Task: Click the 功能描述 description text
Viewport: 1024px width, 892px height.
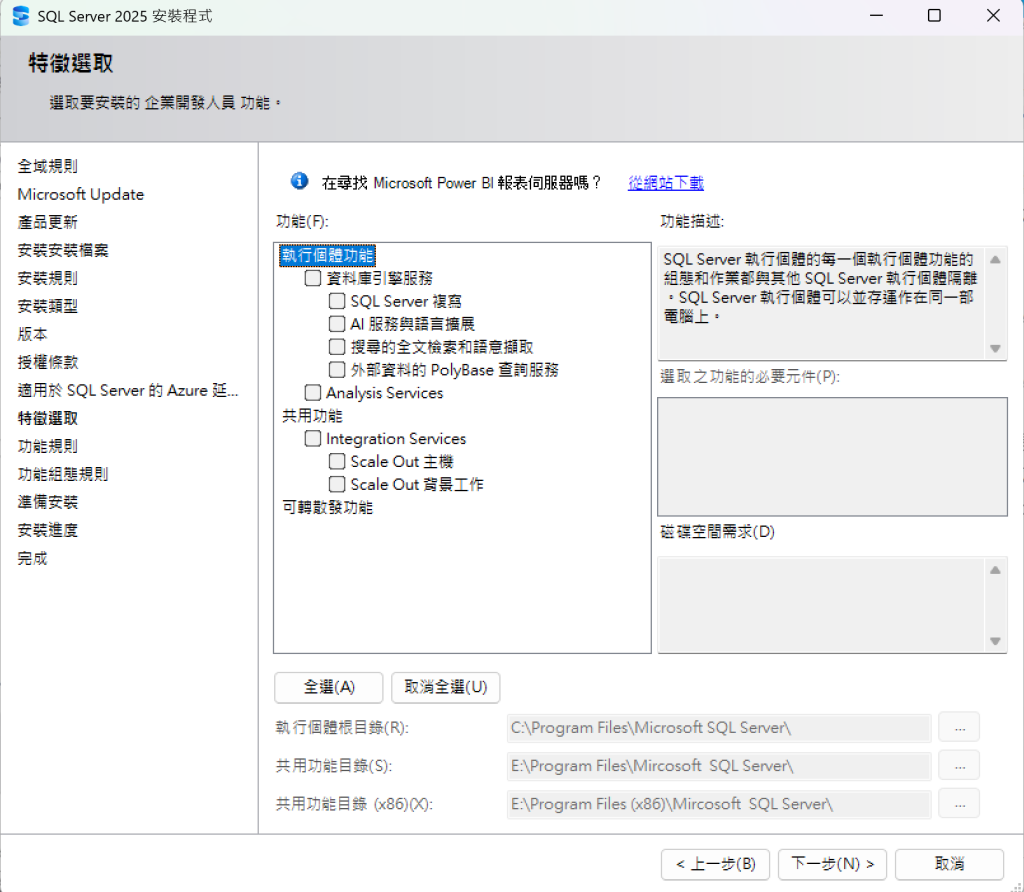Action: [x=820, y=288]
